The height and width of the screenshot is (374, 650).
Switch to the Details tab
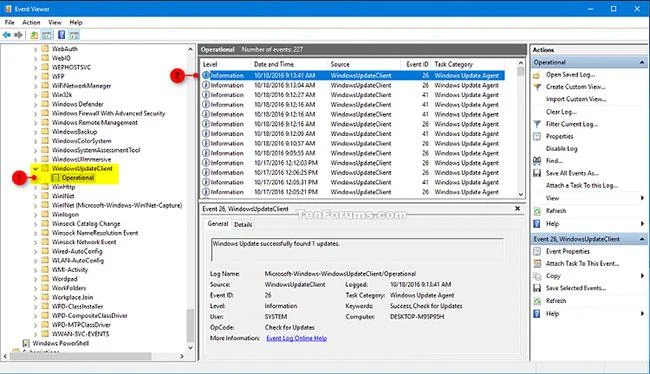click(243, 224)
